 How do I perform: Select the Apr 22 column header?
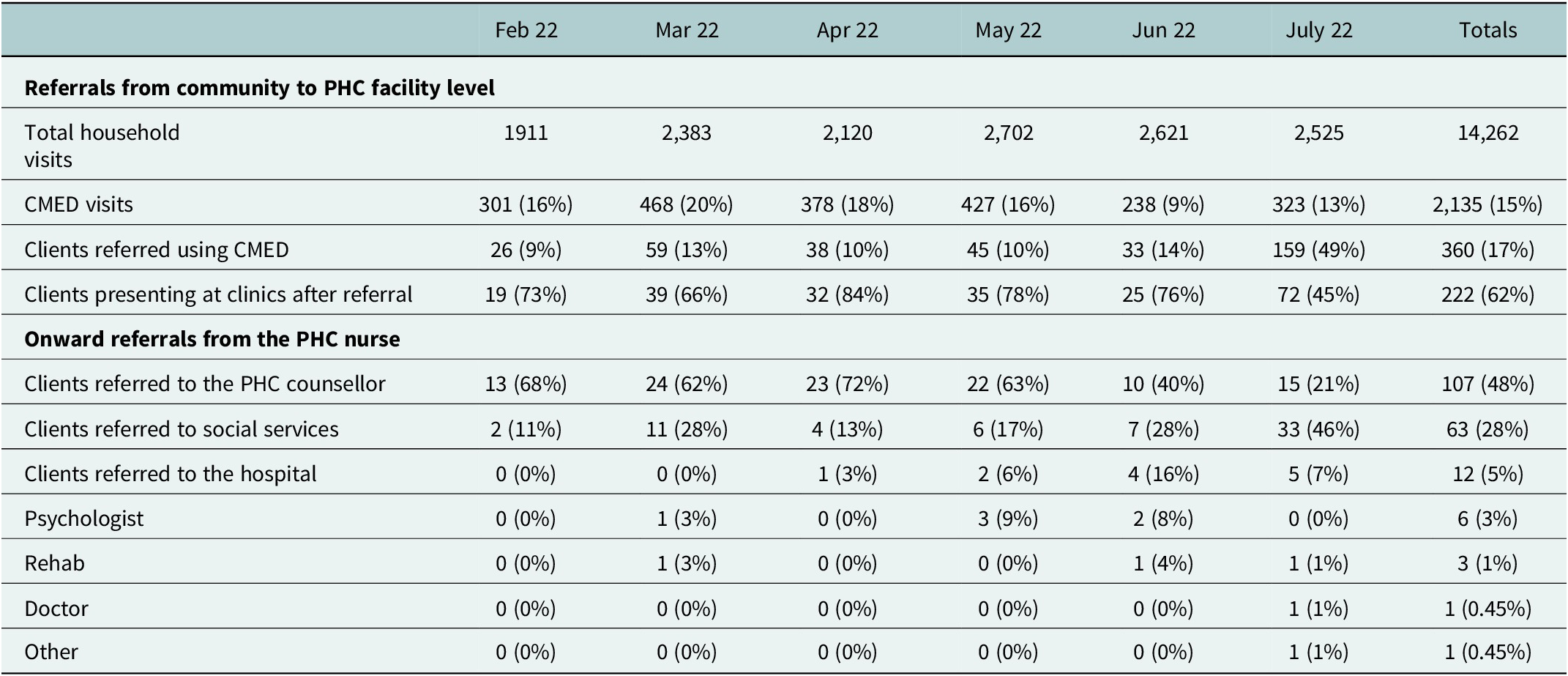(x=847, y=30)
